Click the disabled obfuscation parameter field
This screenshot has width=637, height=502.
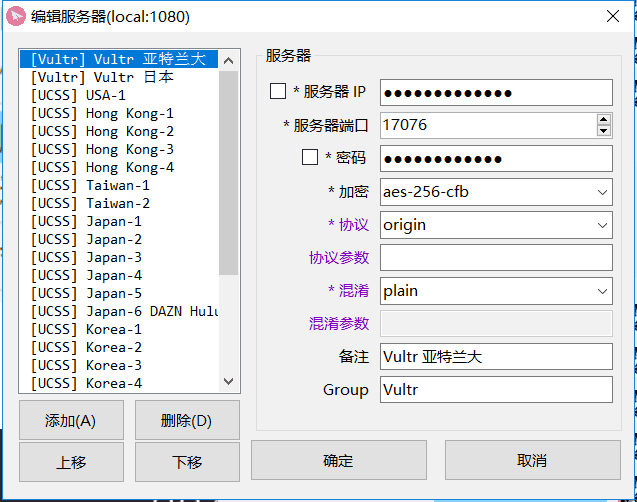pyautogui.click(x=496, y=324)
